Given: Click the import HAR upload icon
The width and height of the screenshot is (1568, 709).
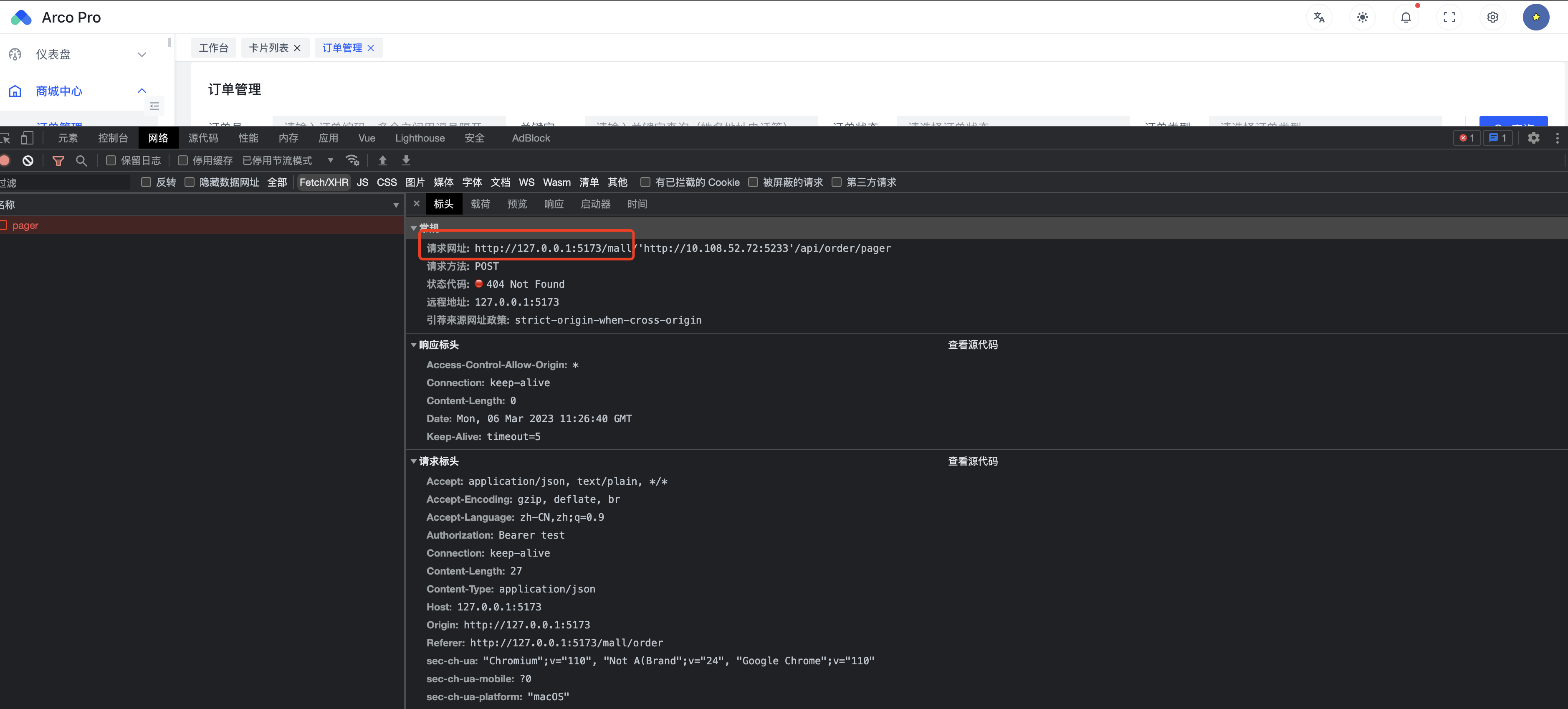Looking at the screenshot, I should point(383,161).
